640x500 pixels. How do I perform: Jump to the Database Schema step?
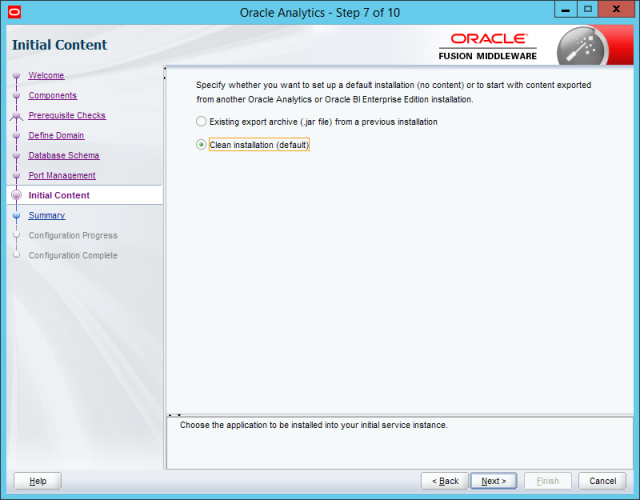[64, 156]
